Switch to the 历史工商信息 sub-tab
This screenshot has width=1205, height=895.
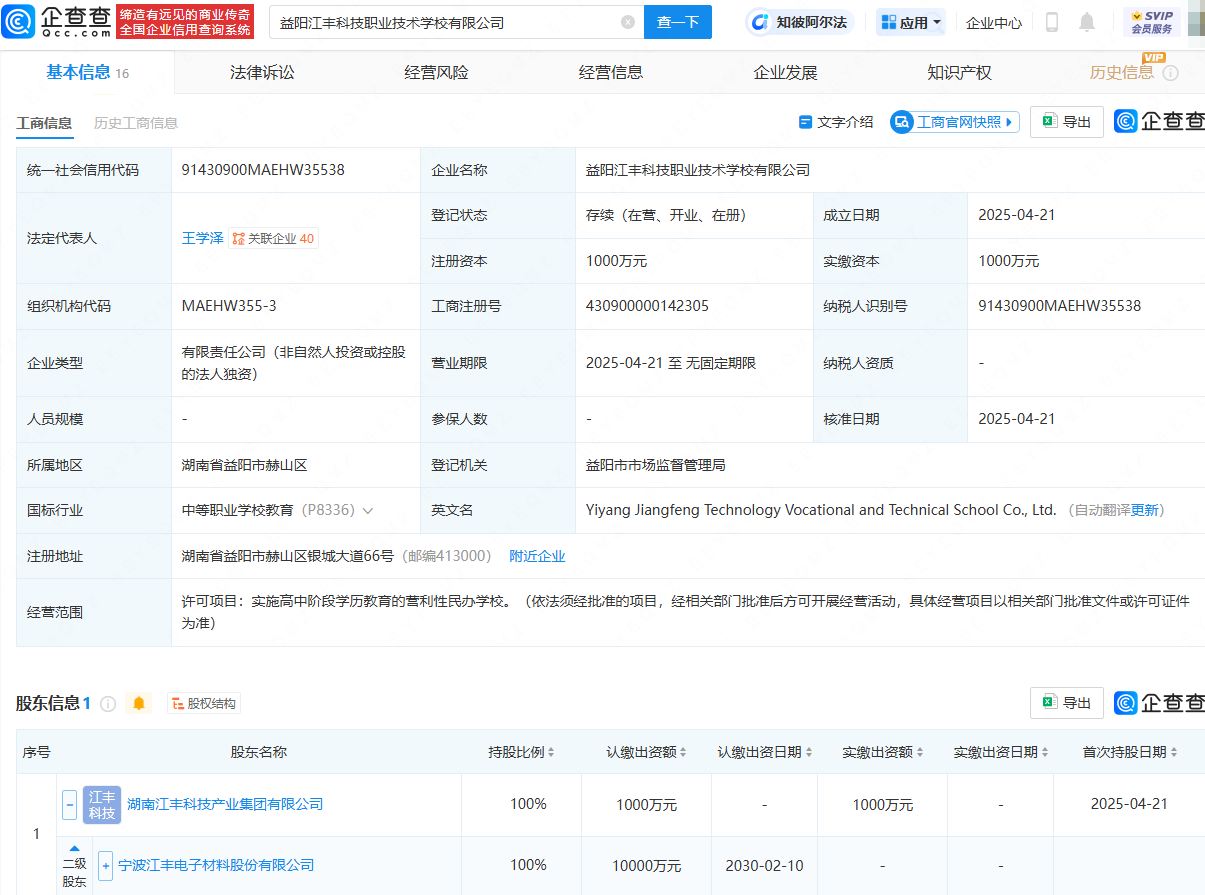point(136,123)
